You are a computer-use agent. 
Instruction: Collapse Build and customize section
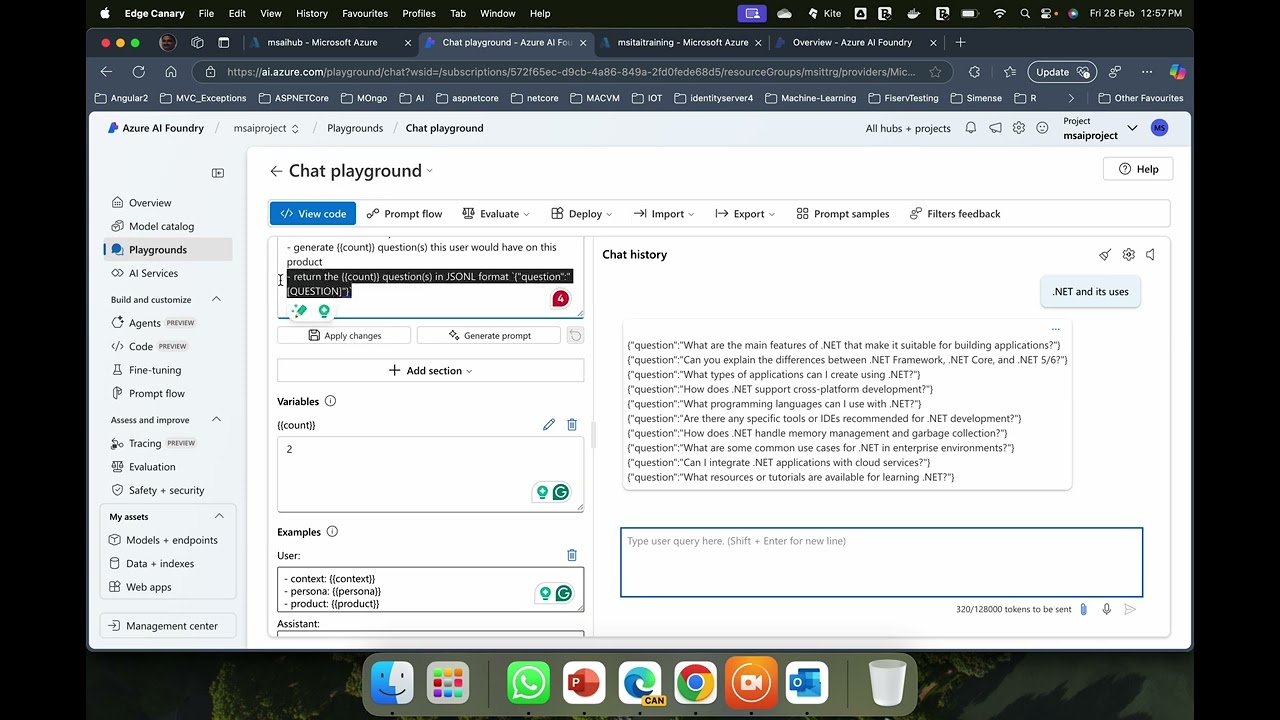point(216,300)
